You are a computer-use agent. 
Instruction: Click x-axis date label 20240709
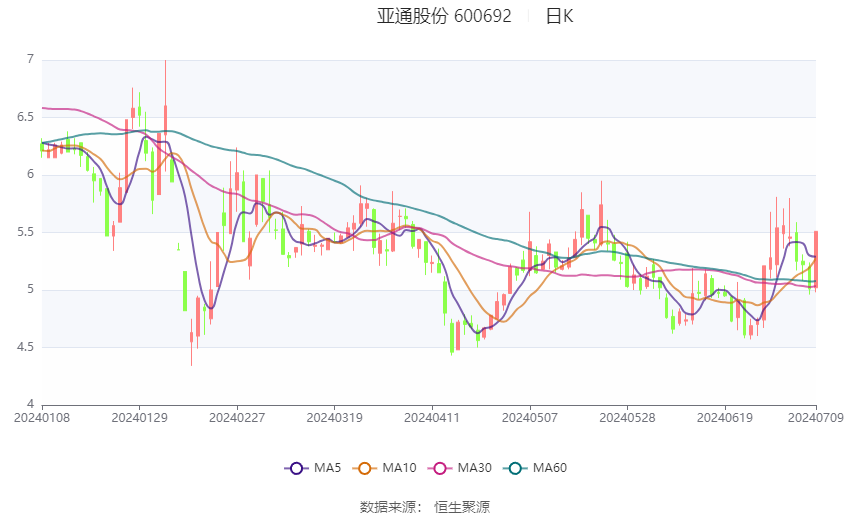816,418
